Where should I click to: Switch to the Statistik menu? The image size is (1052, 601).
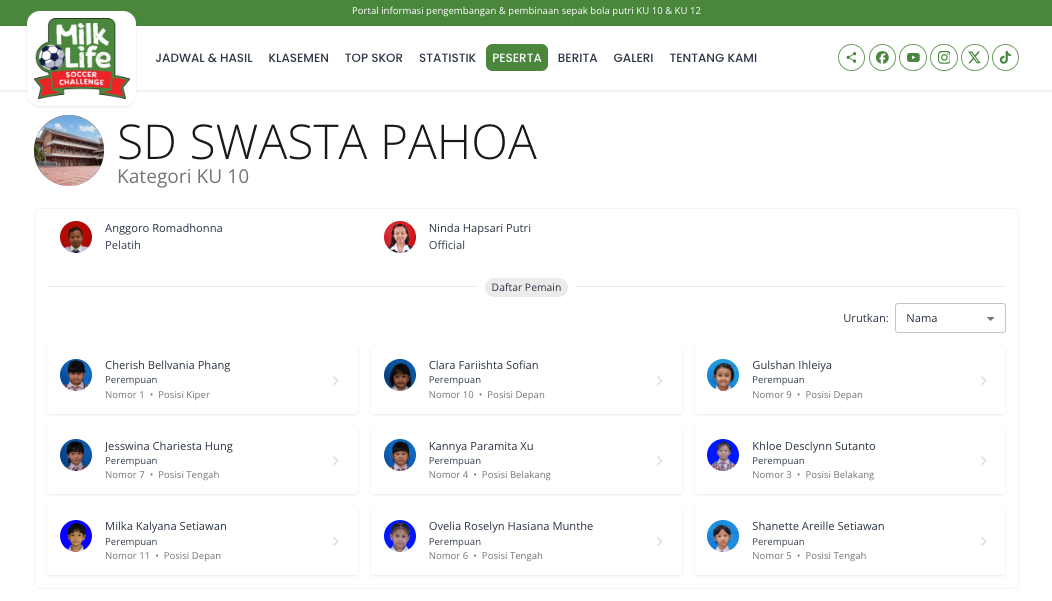click(x=447, y=58)
